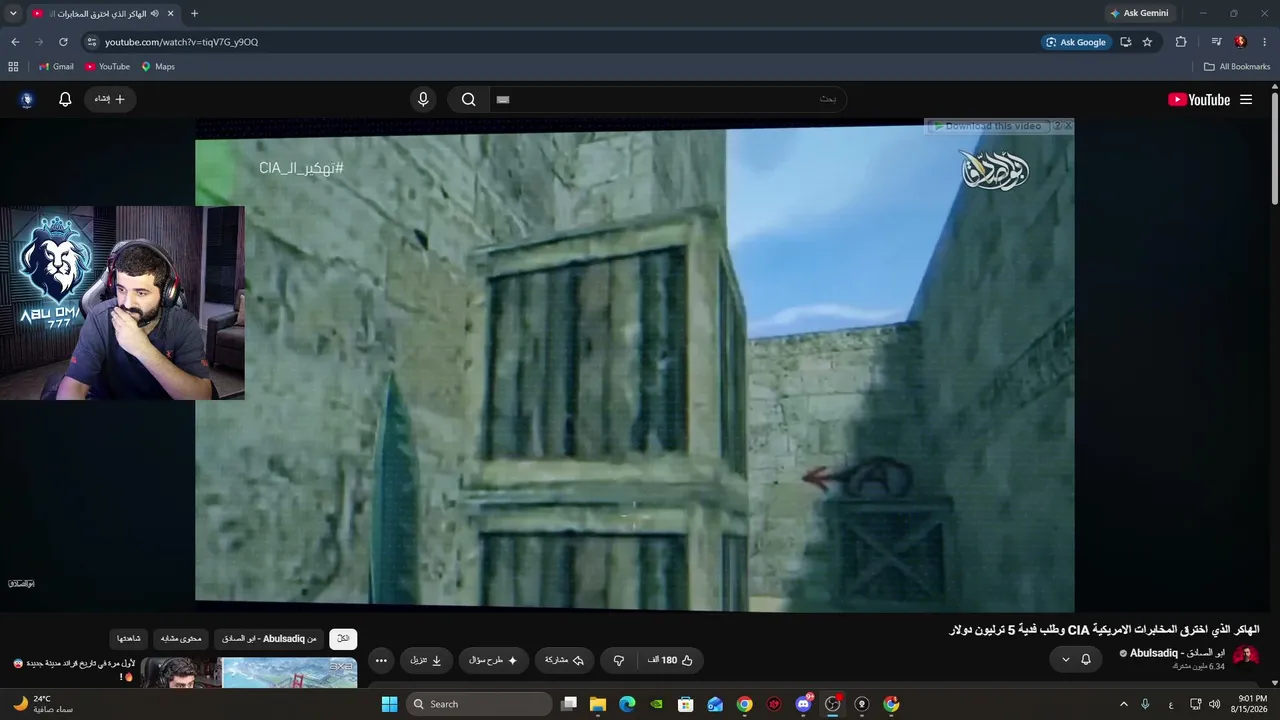Open the Windows Start menu

click(x=390, y=704)
